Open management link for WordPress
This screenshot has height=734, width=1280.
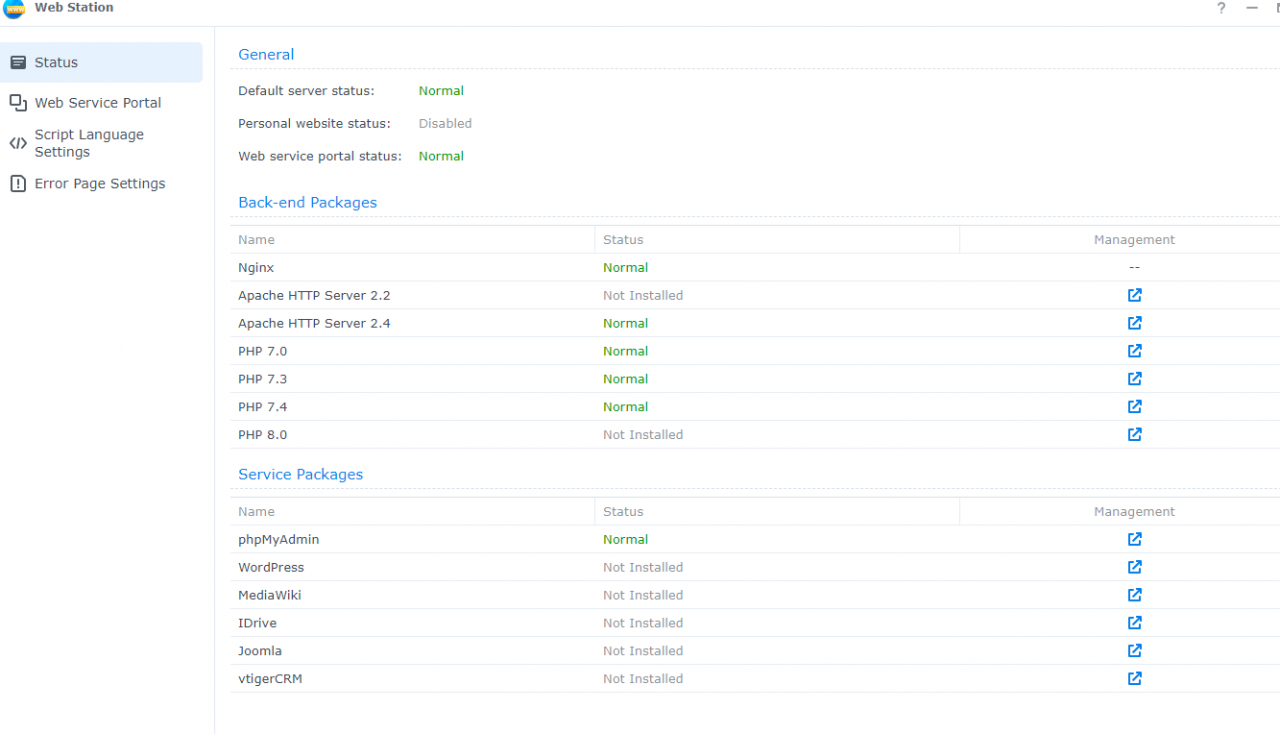1134,567
